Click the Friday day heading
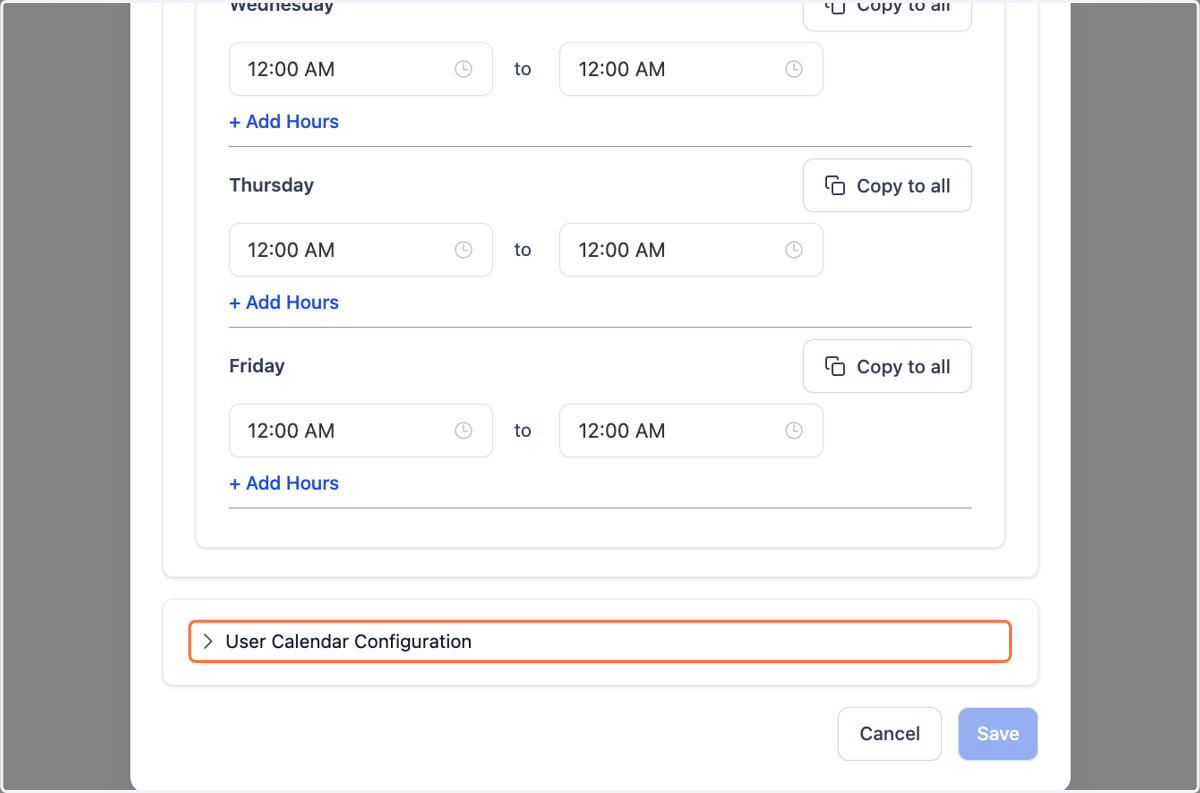The image size is (1200, 793). pyautogui.click(x=257, y=366)
